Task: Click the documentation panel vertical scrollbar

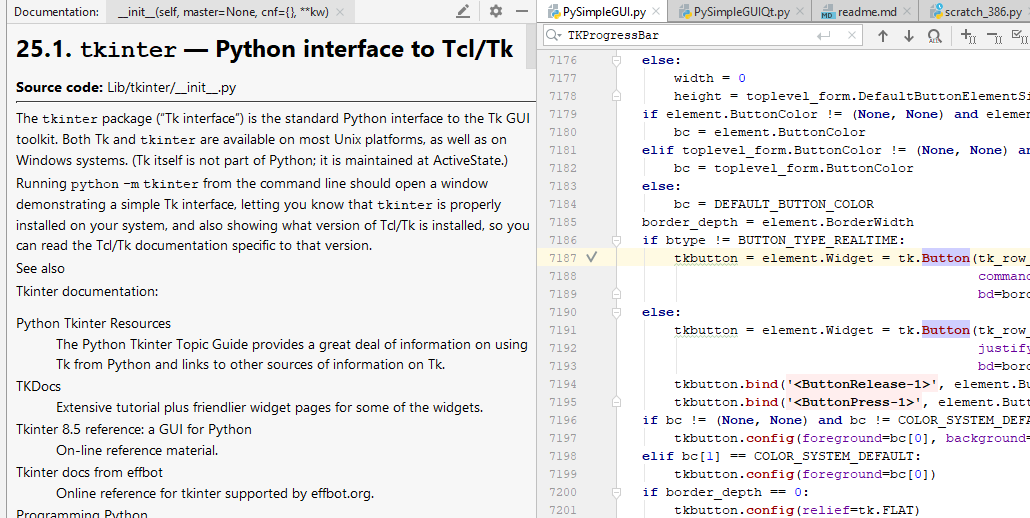Action: coord(531,46)
